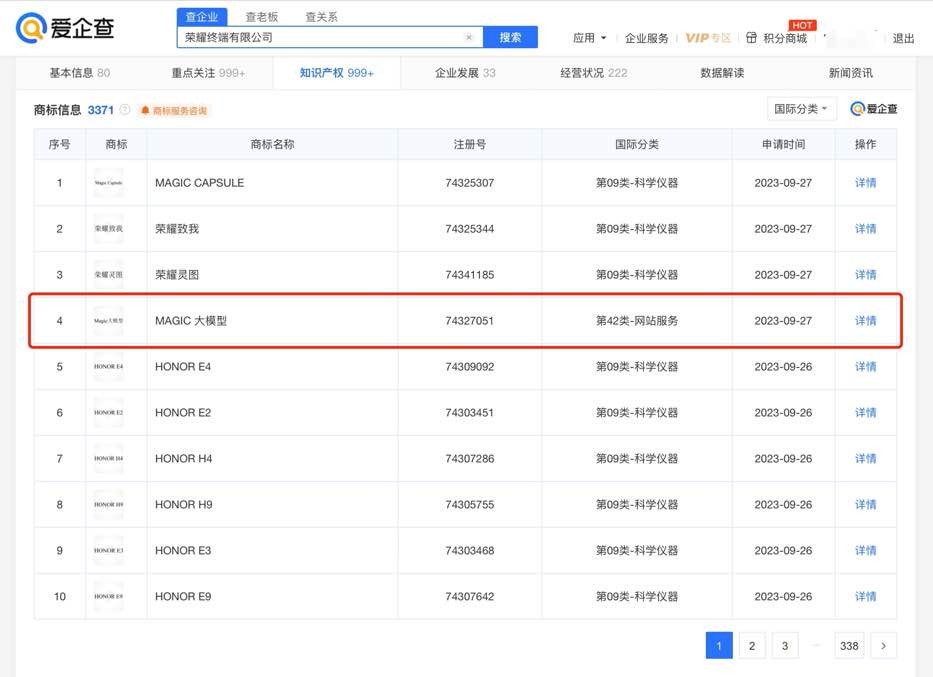Open the 企业服务 link
The image size is (933, 677).
point(646,38)
